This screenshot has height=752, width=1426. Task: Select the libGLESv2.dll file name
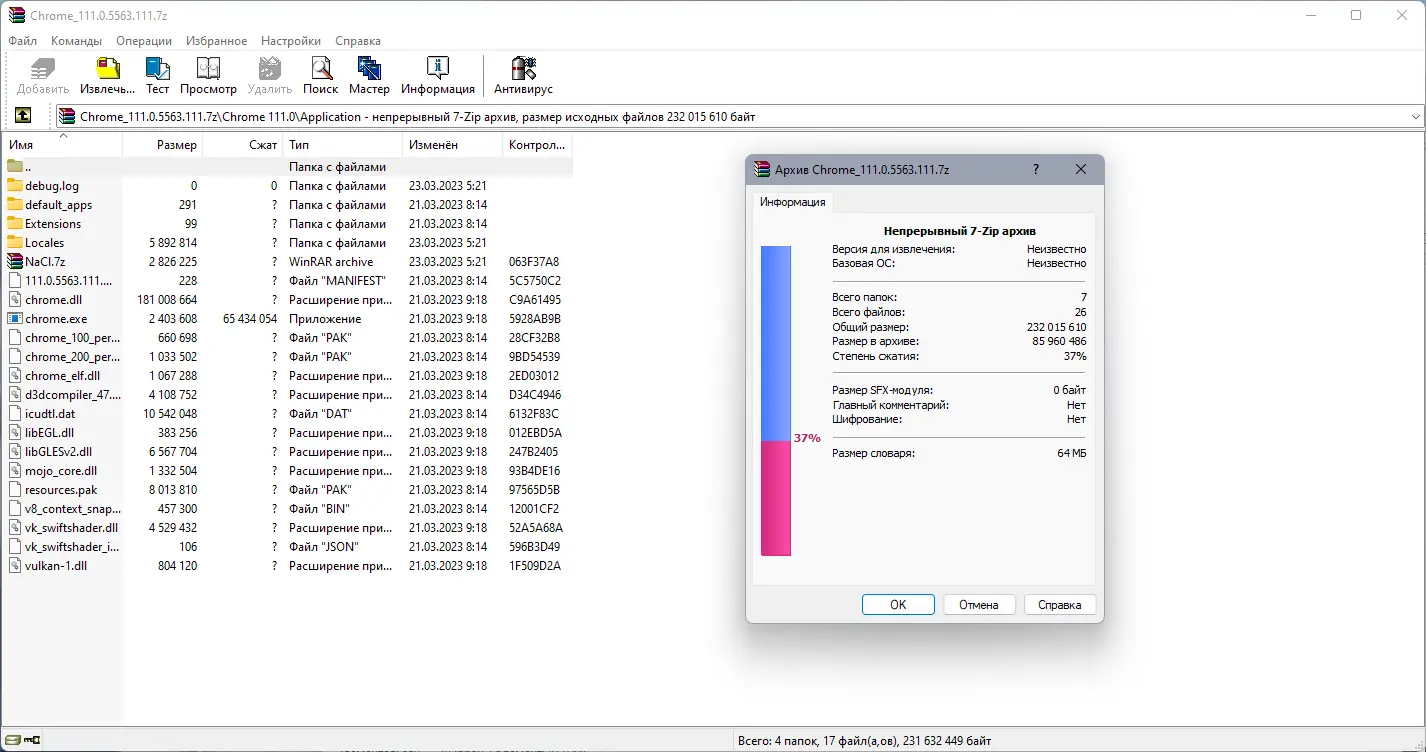[x=58, y=452]
